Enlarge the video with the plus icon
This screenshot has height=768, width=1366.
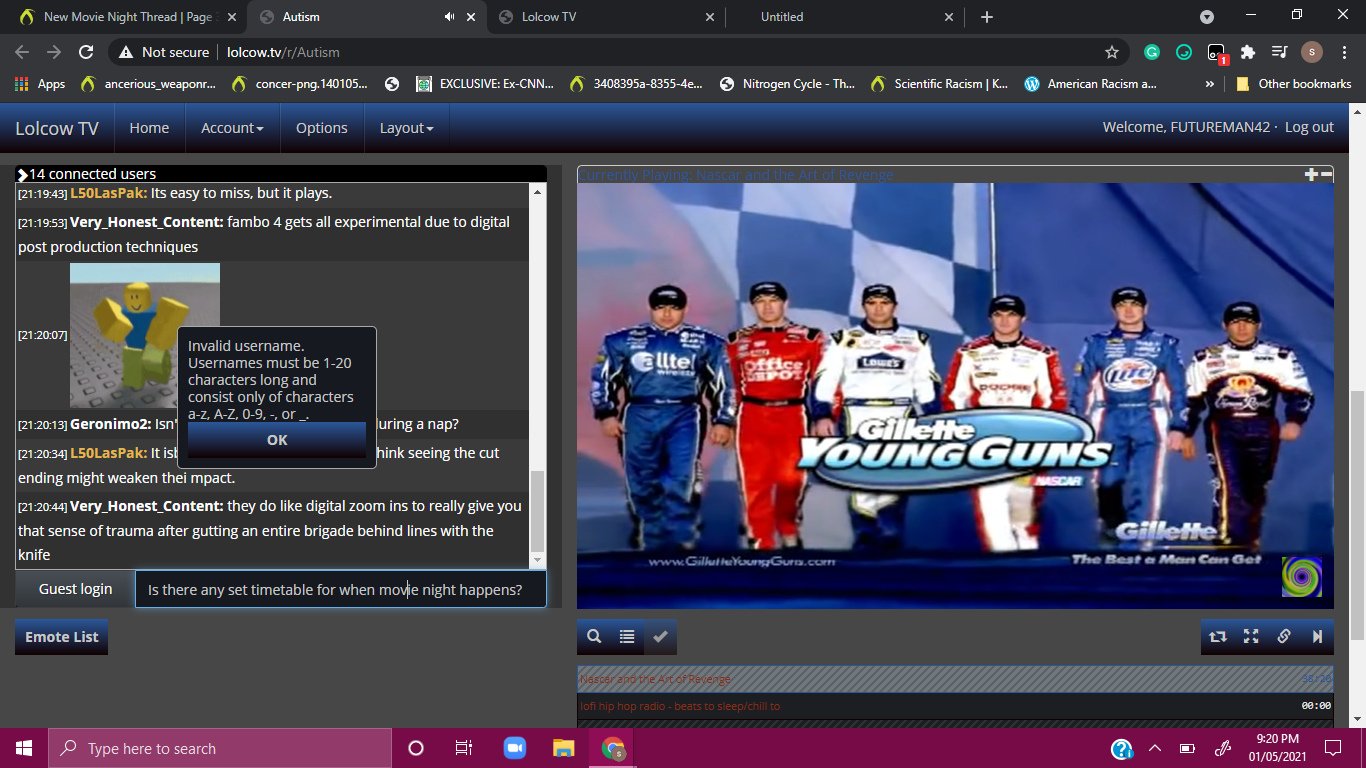pos(1311,174)
